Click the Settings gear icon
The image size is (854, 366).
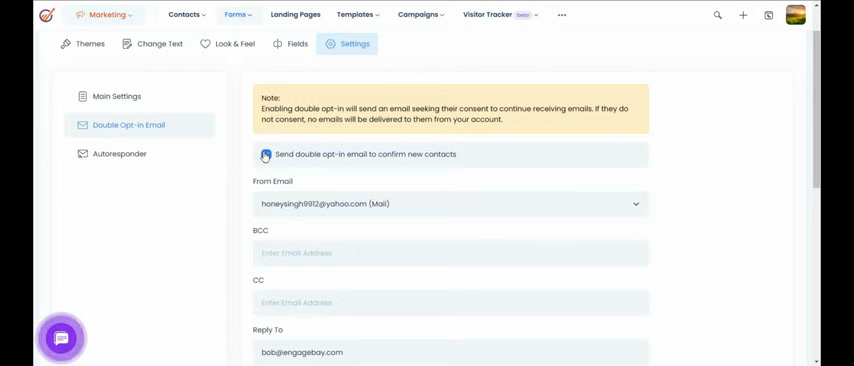pyautogui.click(x=330, y=44)
